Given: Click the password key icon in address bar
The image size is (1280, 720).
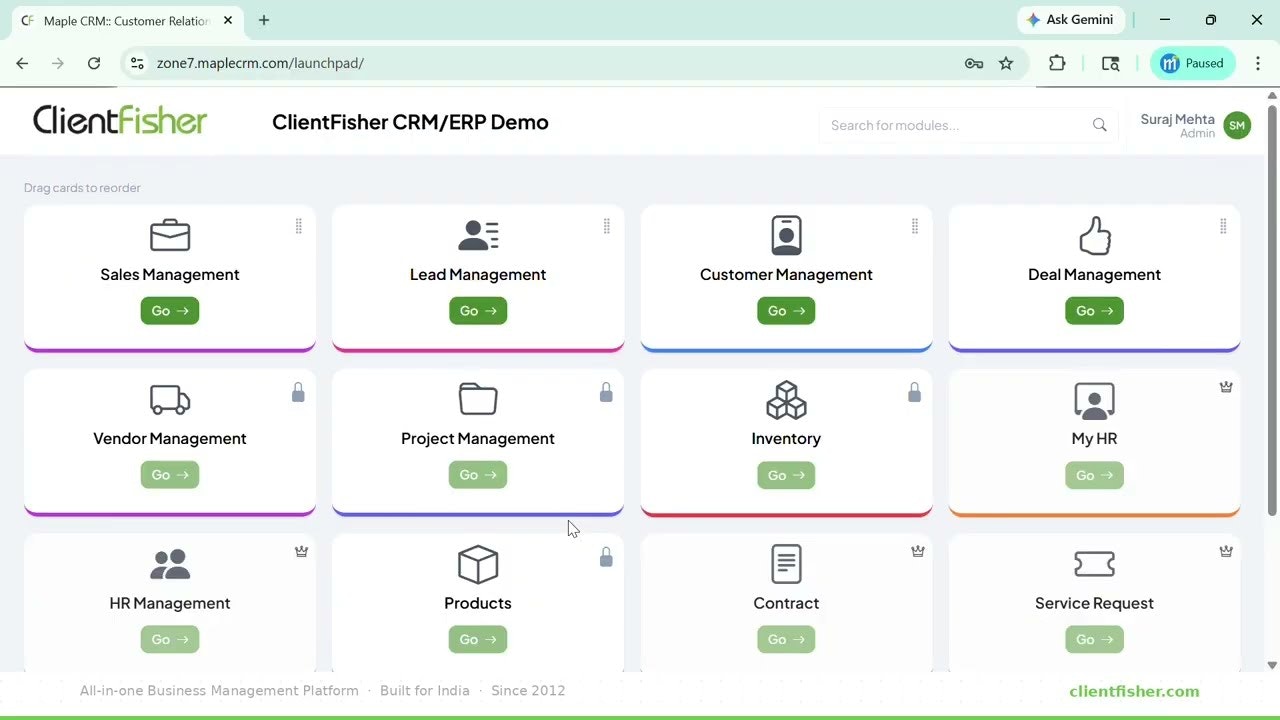Looking at the screenshot, I should [x=973, y=63].
